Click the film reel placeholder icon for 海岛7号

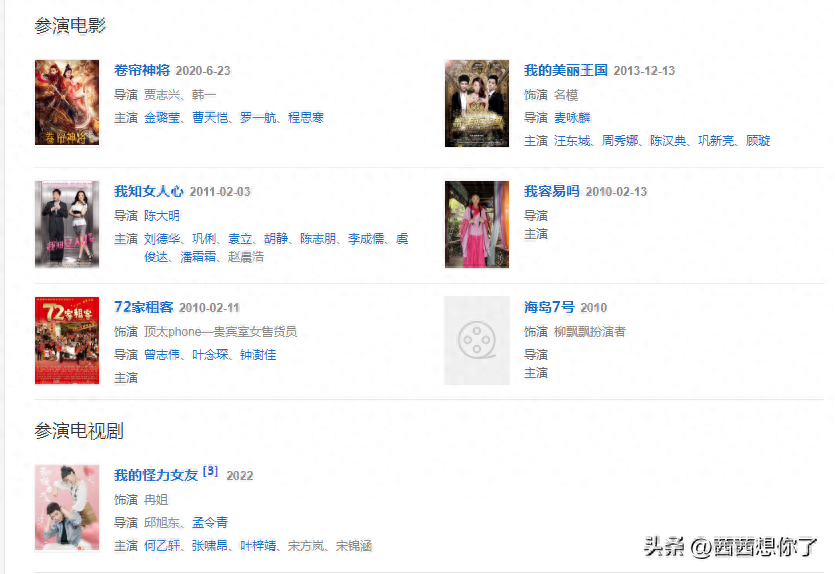(x=477, y=340)
